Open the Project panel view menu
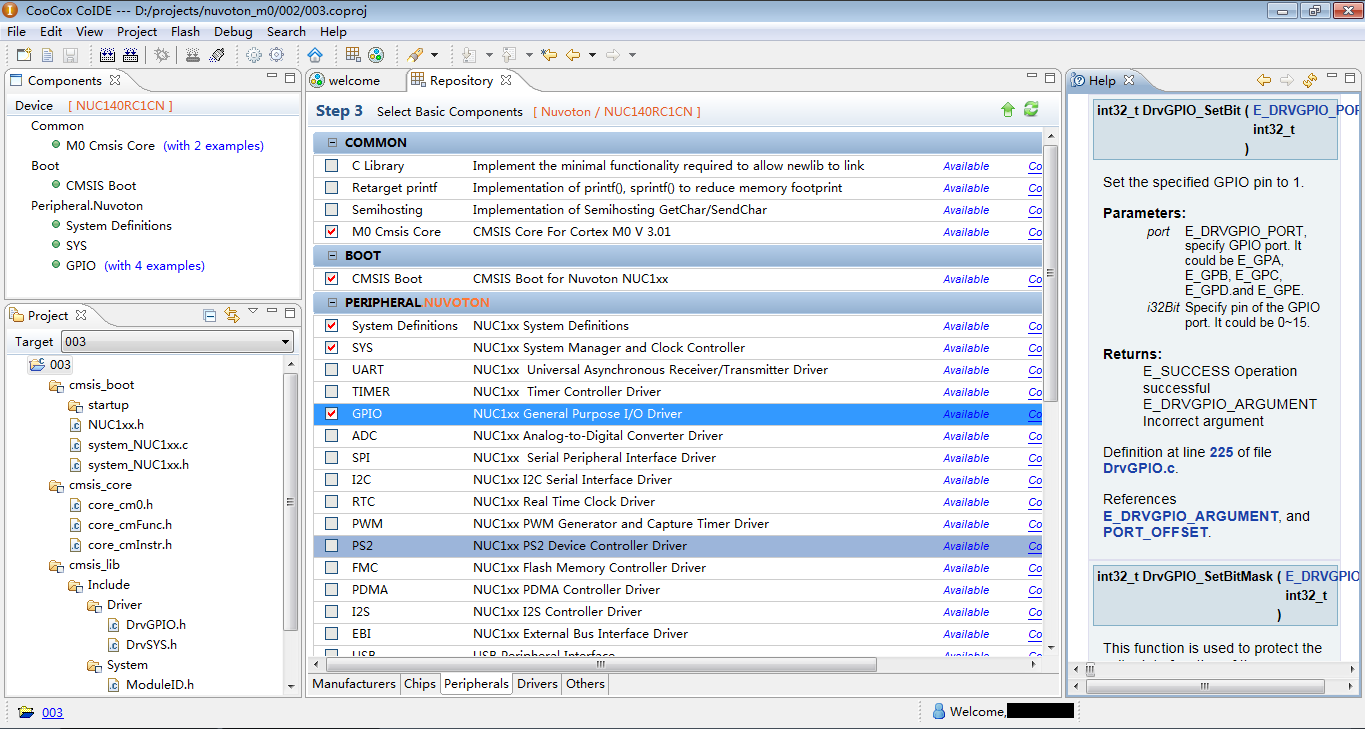 [x=253, y=313]
